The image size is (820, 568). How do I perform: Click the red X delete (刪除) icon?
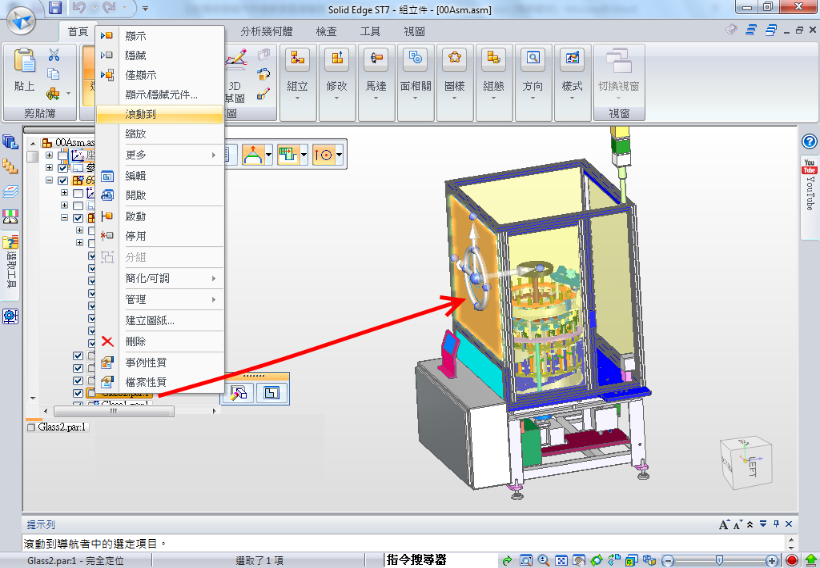click(108, 341)
